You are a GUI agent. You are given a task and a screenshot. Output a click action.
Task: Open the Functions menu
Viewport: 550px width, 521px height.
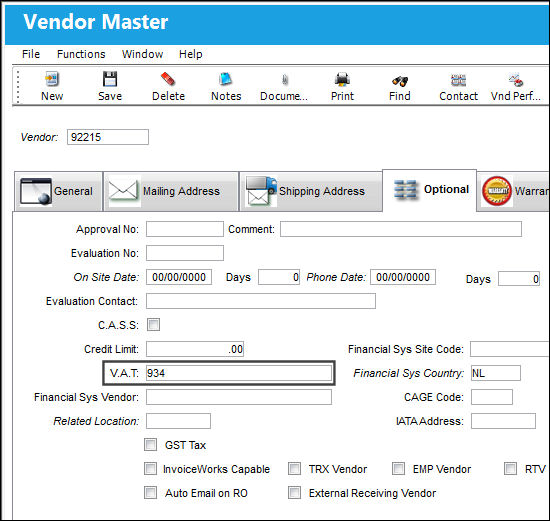(81, 54)
